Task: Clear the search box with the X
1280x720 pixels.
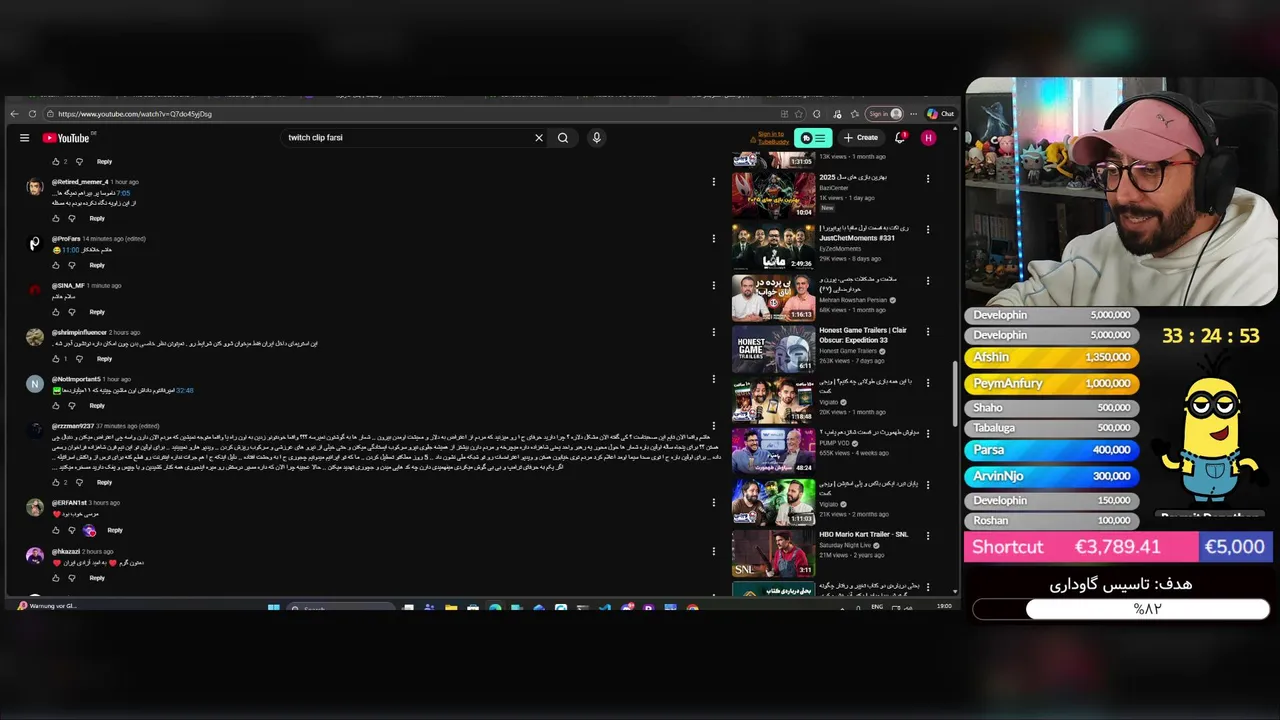Action: 539,138
